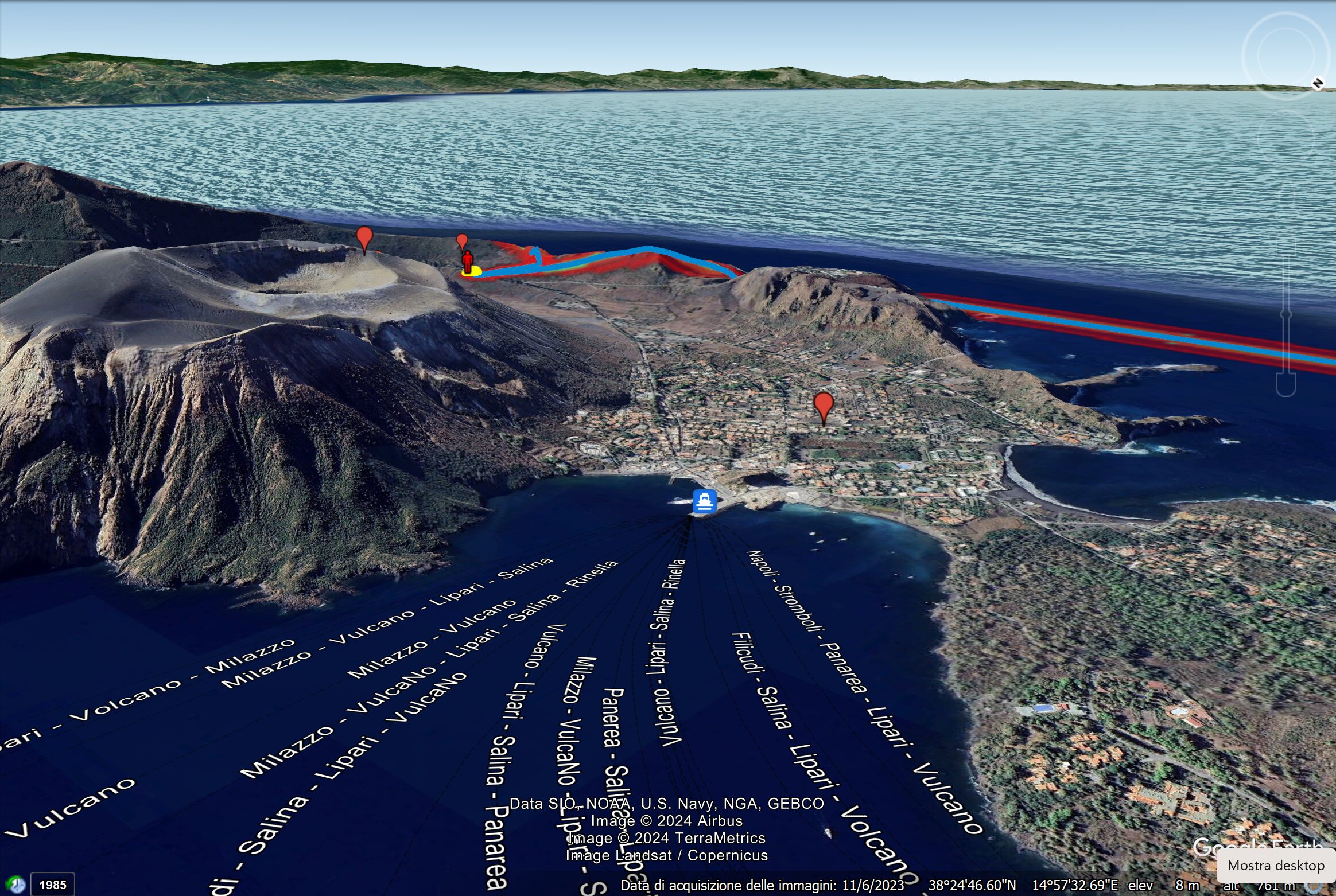
Task: Click the image acquisition date 11/6/2023 text
Action: 873,885
